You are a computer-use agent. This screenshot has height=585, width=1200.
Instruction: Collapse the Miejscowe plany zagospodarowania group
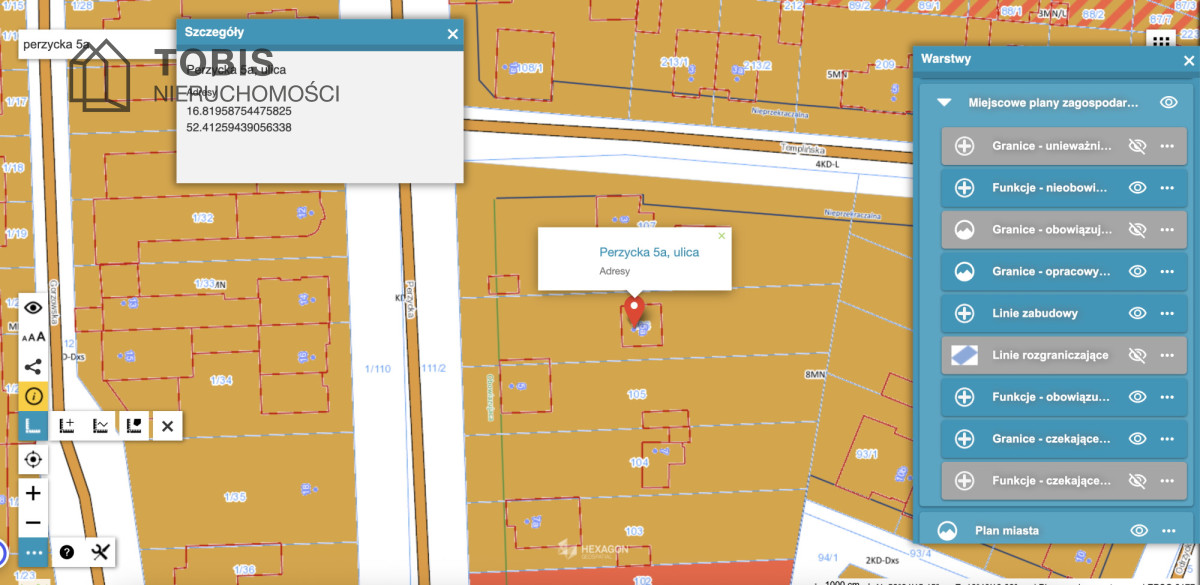(943, 102)
